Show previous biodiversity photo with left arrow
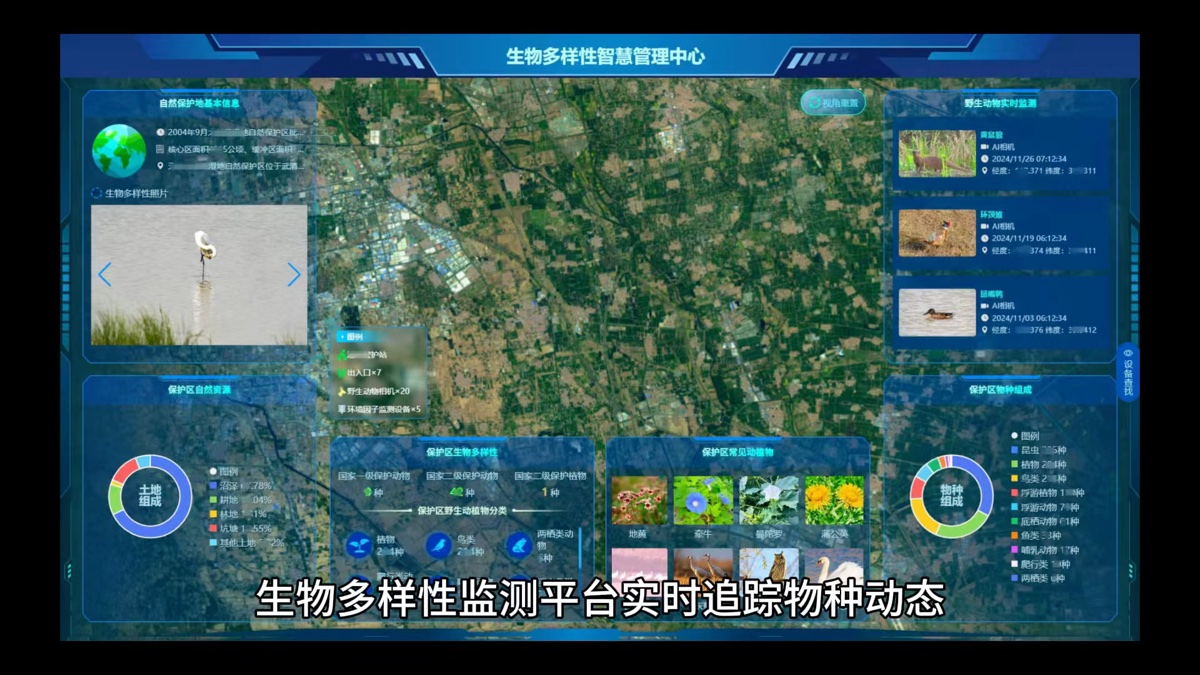The width and height of the screenshot is (1200, 675). (105, 275)
